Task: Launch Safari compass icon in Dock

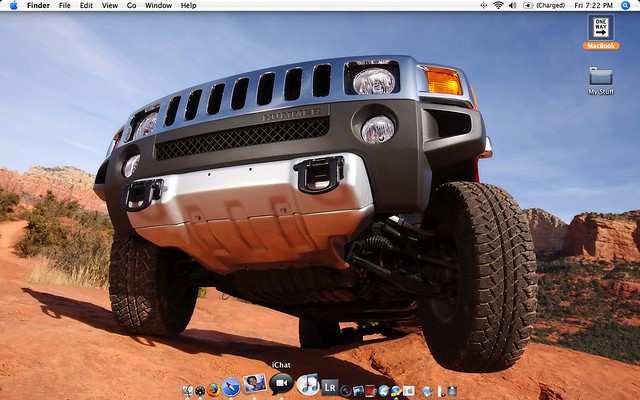Action: tap(231, 387)
